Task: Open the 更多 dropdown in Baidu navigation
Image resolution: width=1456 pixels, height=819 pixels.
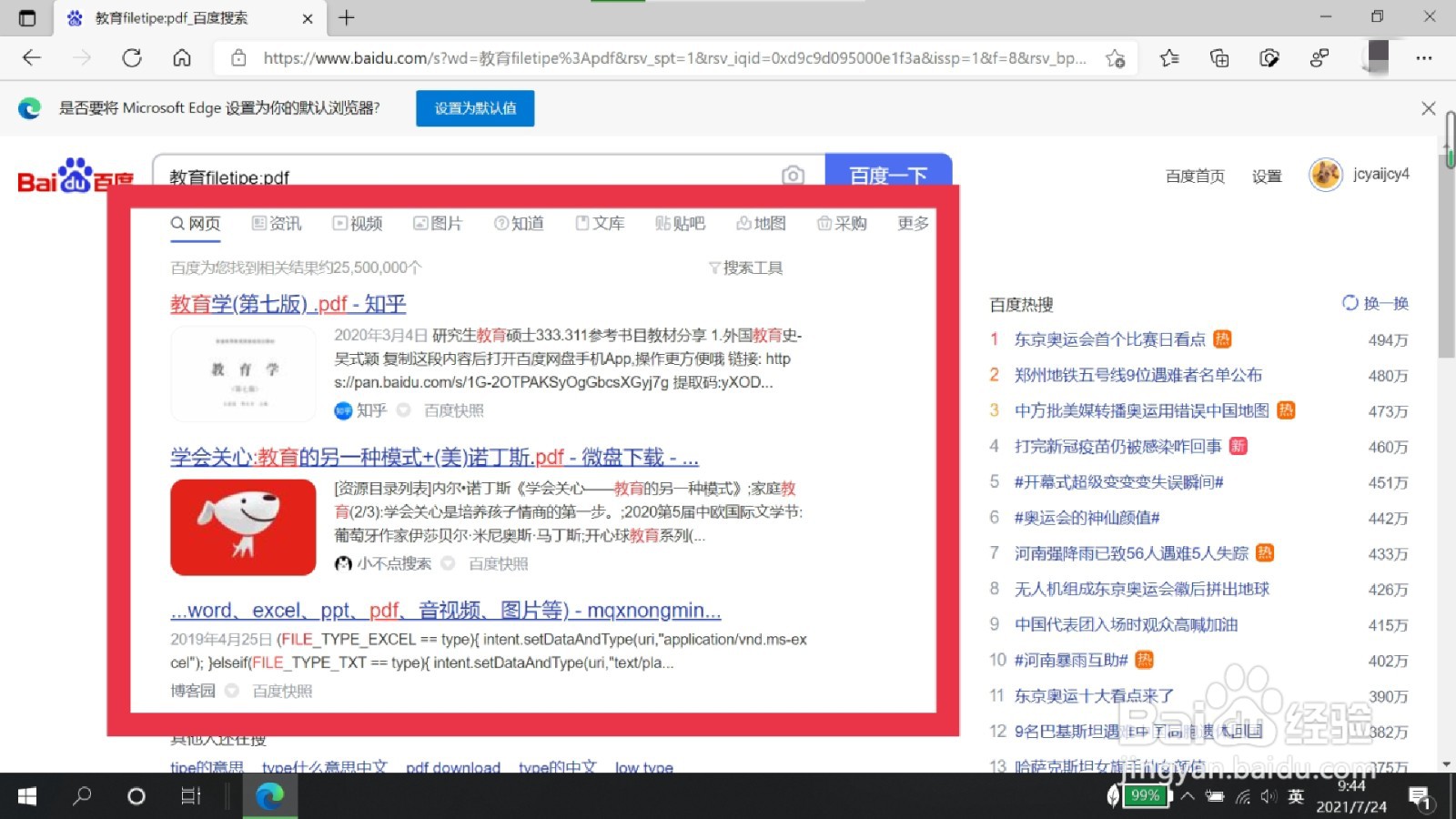Action: tap(911, 223)
